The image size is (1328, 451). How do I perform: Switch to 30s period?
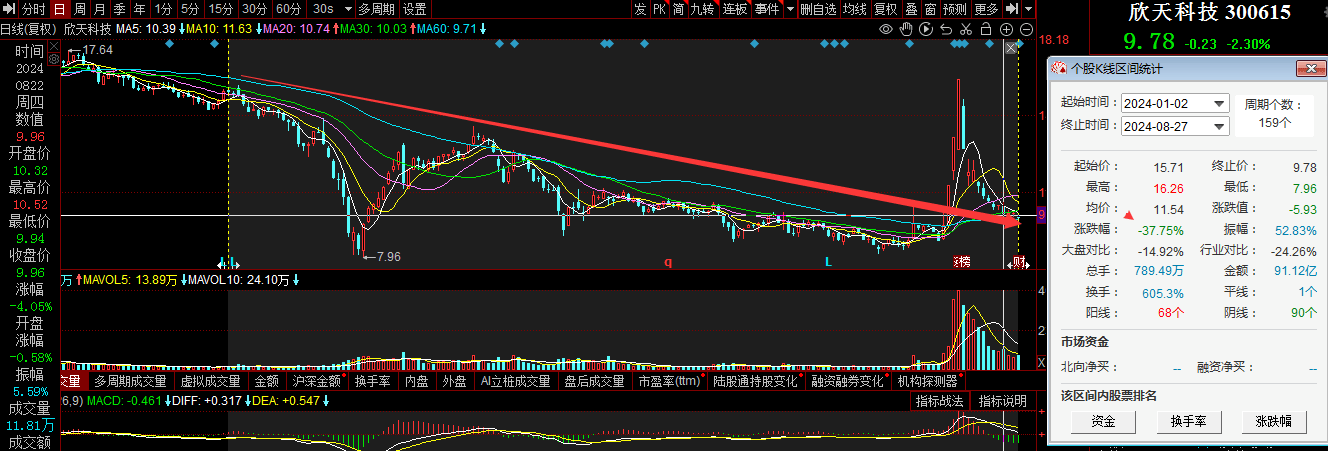[323, 9]
